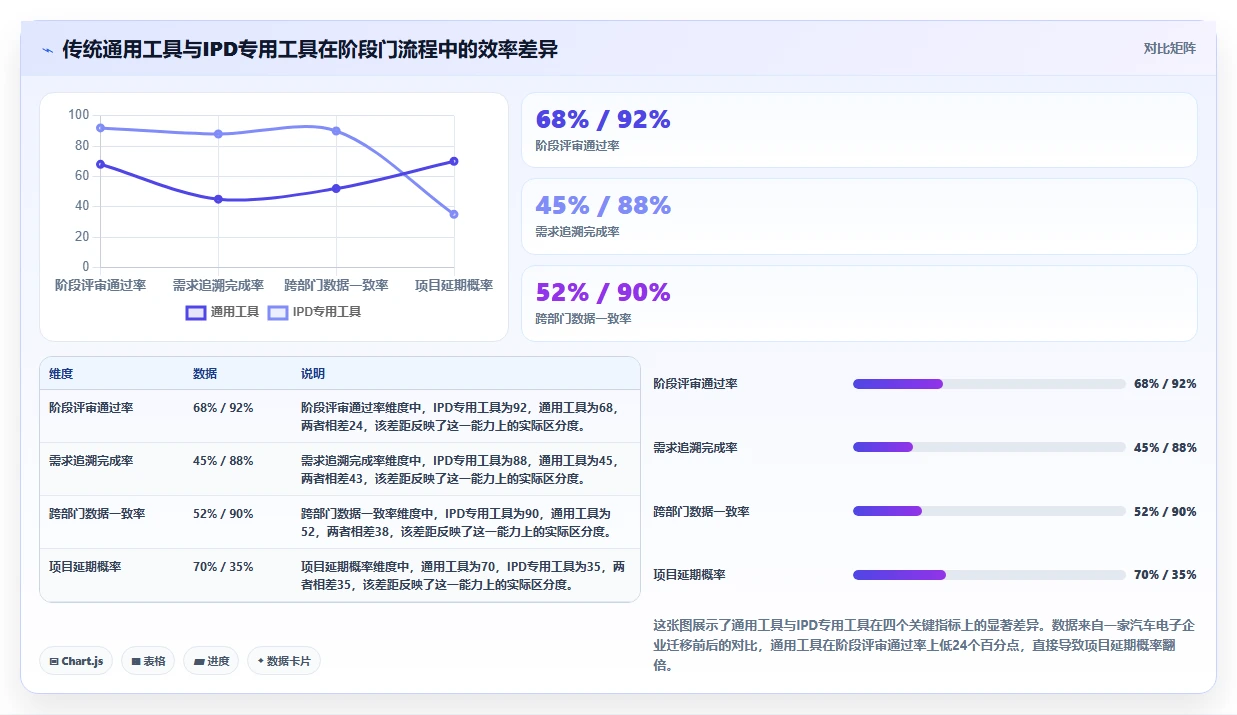Screen dimensions: 1237x715
Task: Click the pulse icon beside the title
Action: [47, 50]
